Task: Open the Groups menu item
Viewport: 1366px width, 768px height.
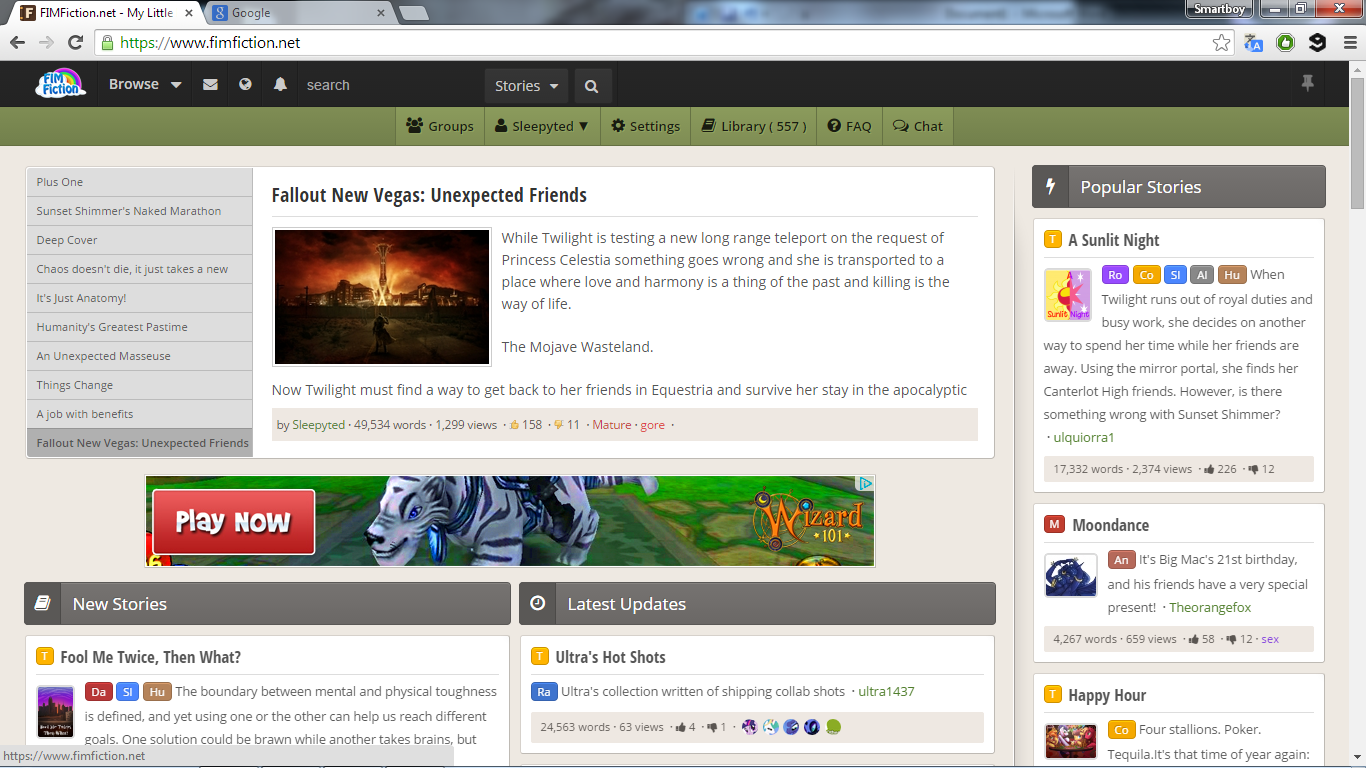Action: (x=440, y=126)
